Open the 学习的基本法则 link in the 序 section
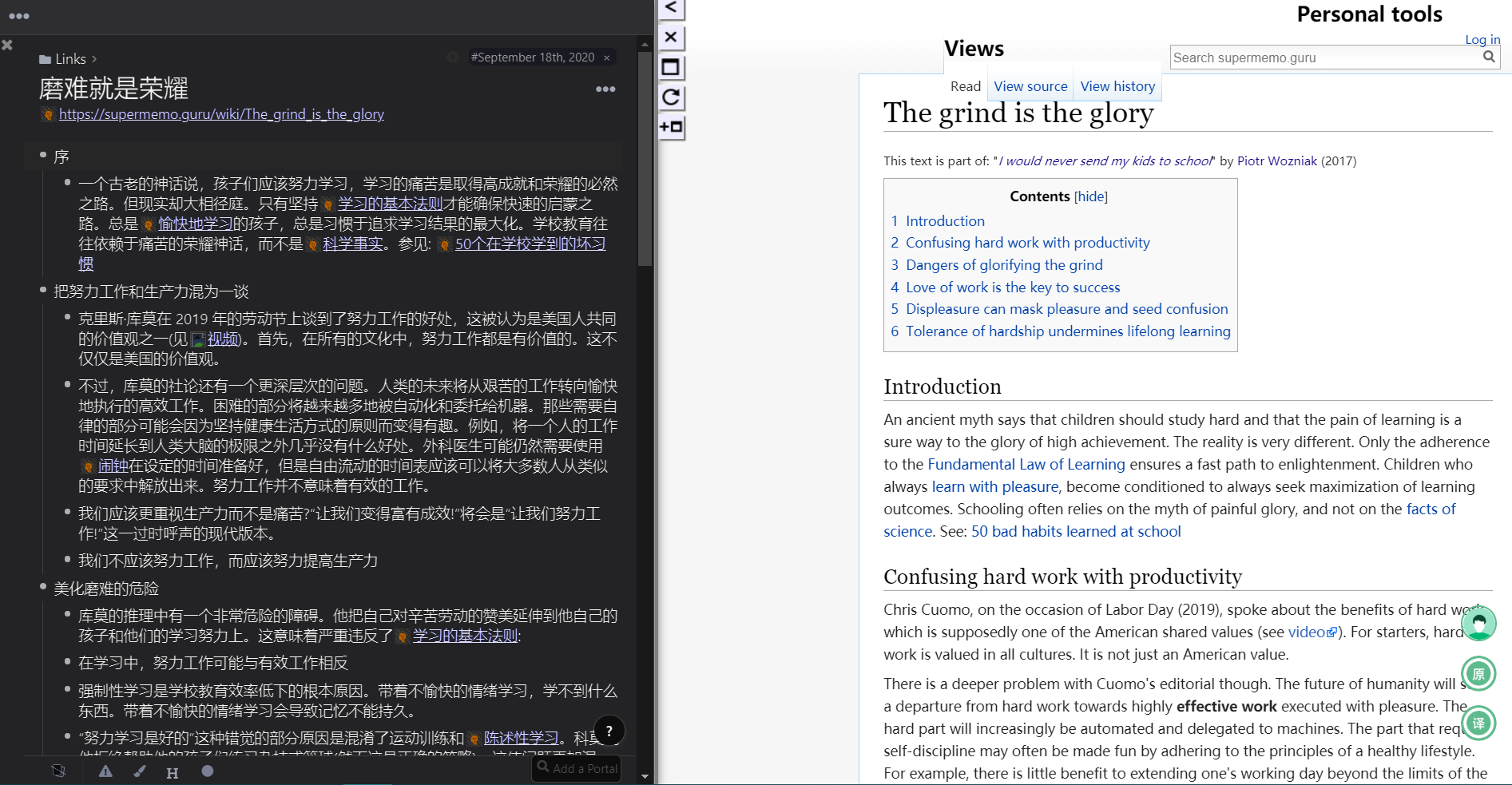This screenshot has width=1512, height=785. pos(390,204)
